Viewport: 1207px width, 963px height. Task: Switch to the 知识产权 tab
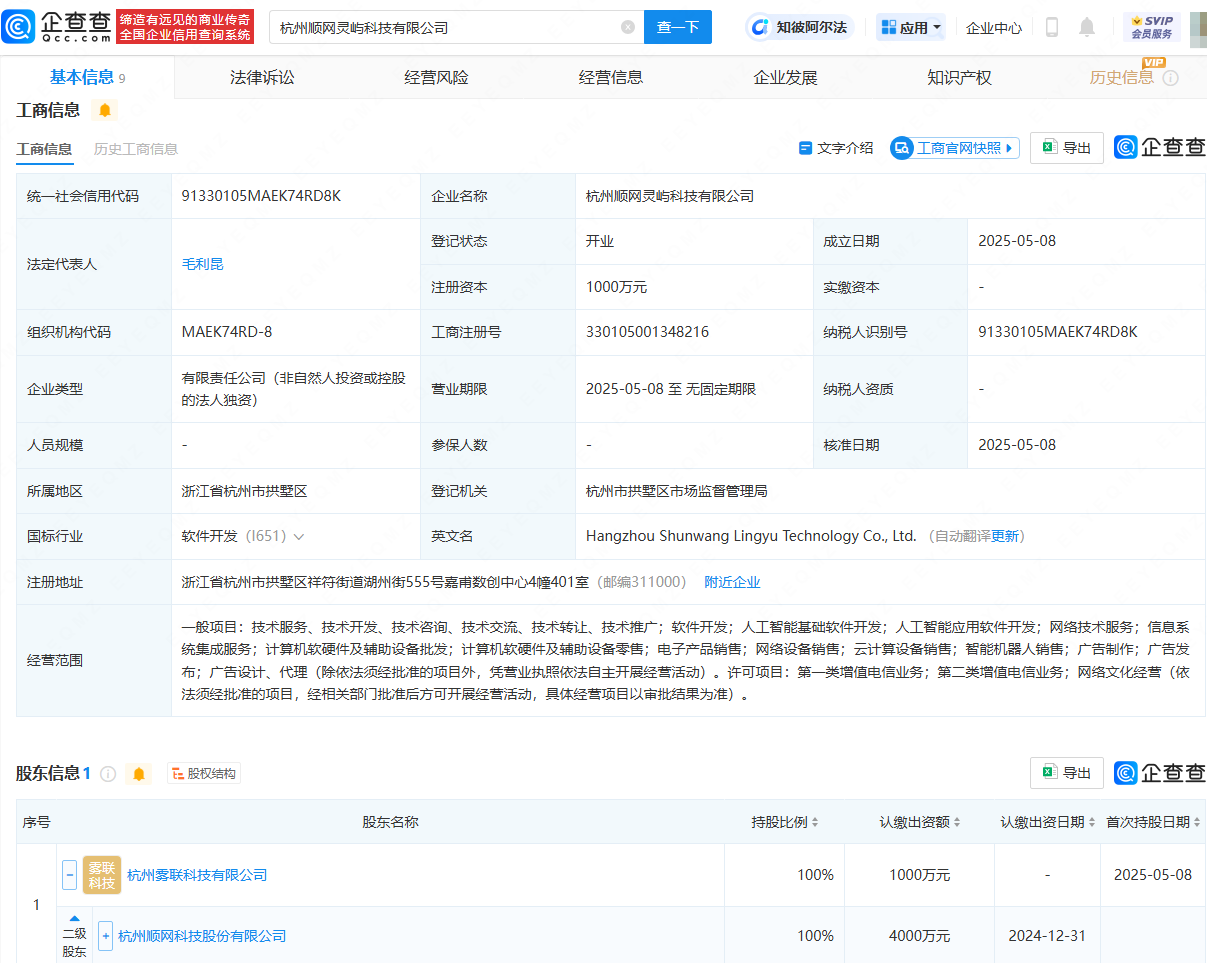click(x=959, y=77)
